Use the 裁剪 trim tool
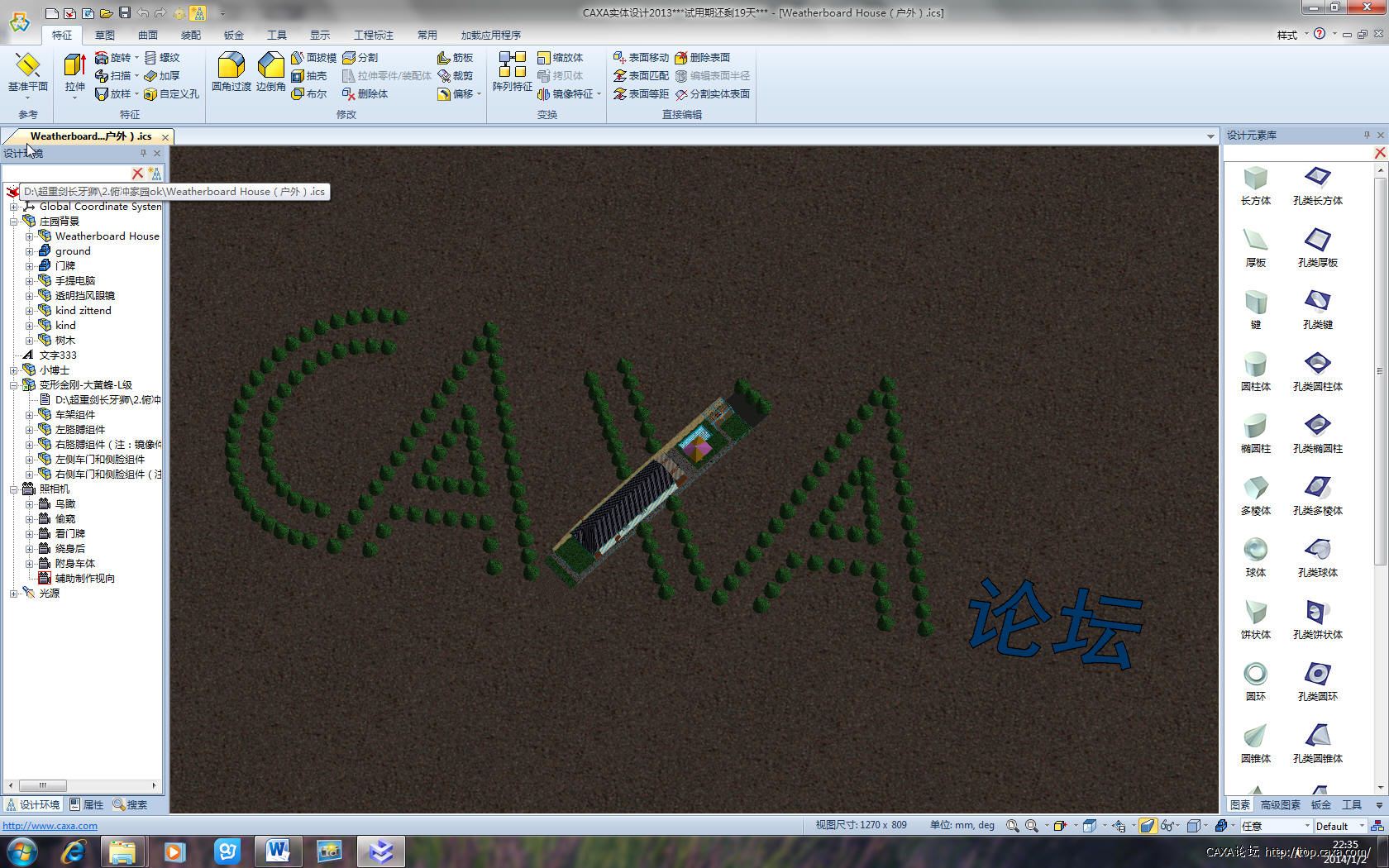Screen dimensions: 1389x868 (455, 75)
